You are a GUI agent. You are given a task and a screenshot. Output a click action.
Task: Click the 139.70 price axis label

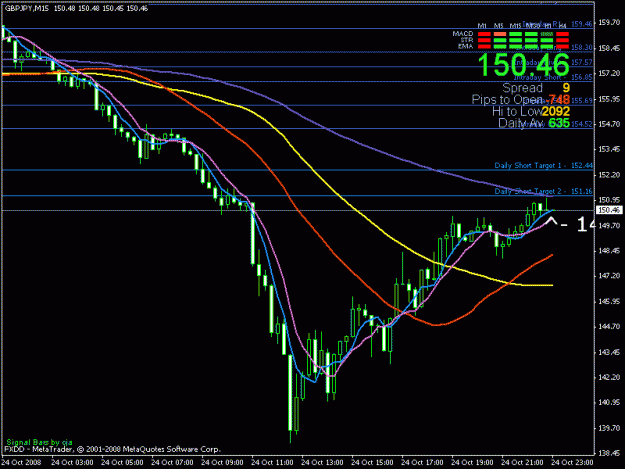click(609, 428)
